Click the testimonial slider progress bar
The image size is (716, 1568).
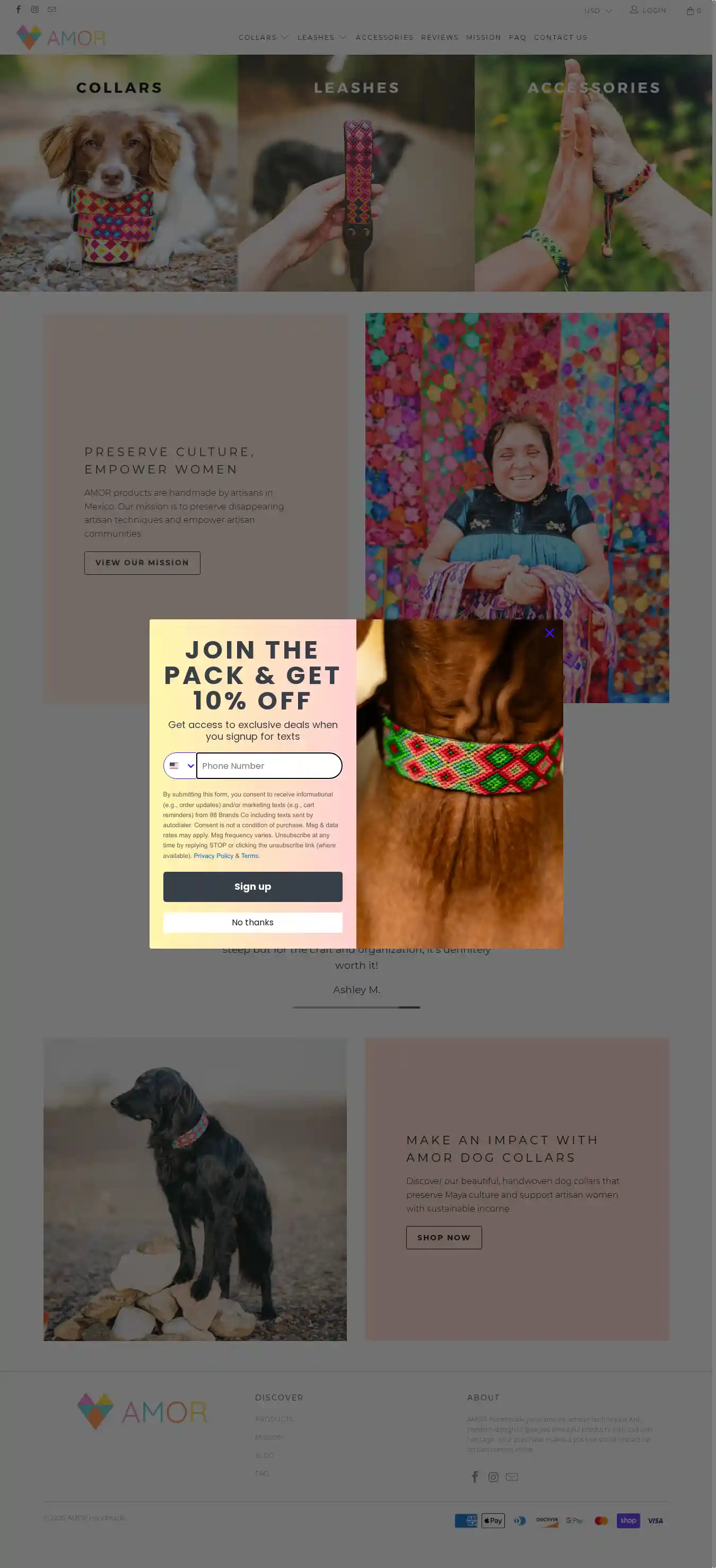click(356, 1008)
